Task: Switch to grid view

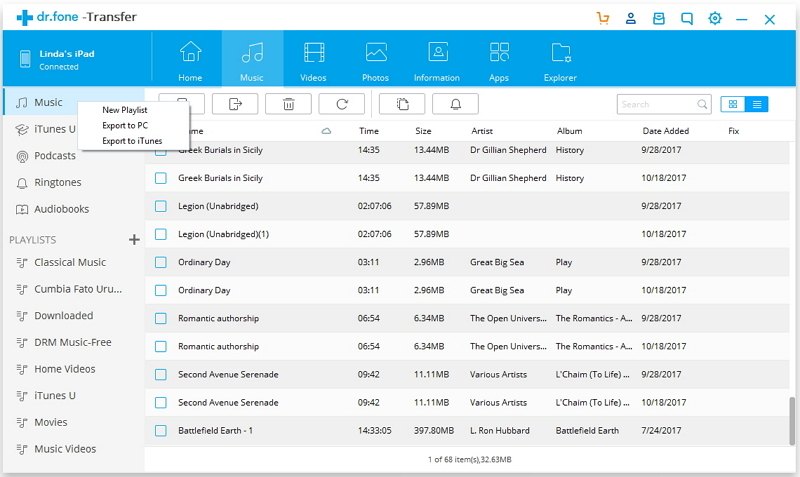Action: click(x=733, y=104)
